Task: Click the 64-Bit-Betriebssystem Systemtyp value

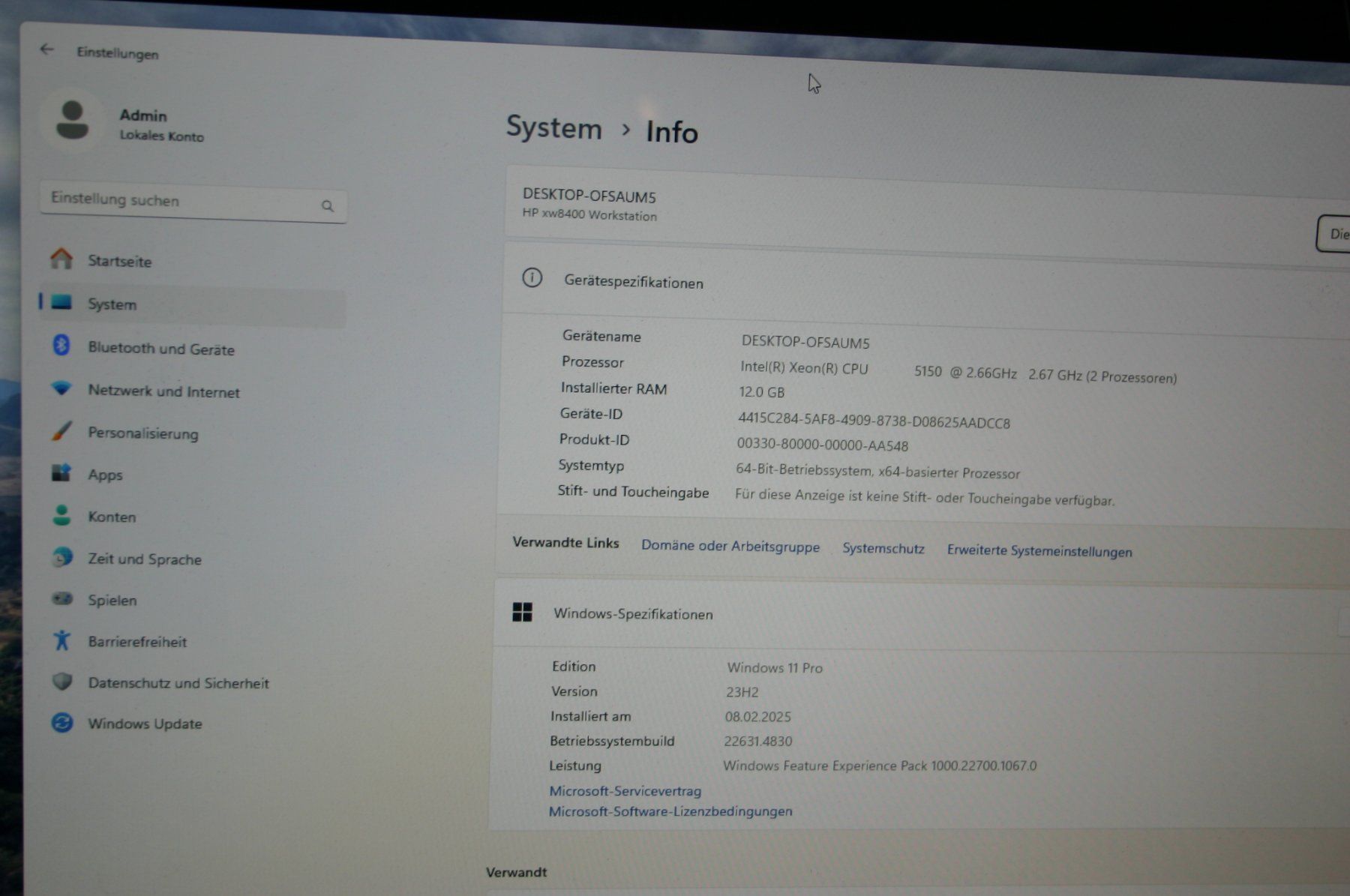Action: point(877,472)
